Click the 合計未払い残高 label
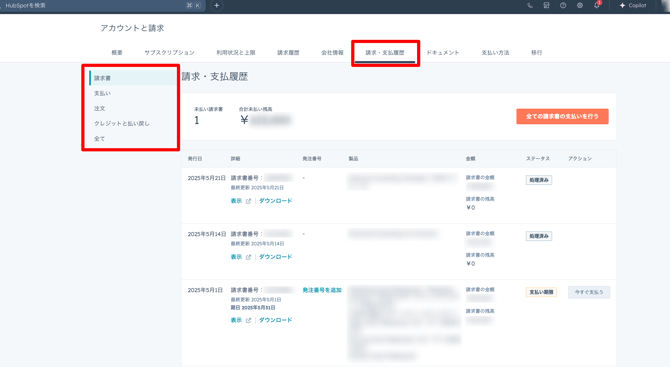 256,109
